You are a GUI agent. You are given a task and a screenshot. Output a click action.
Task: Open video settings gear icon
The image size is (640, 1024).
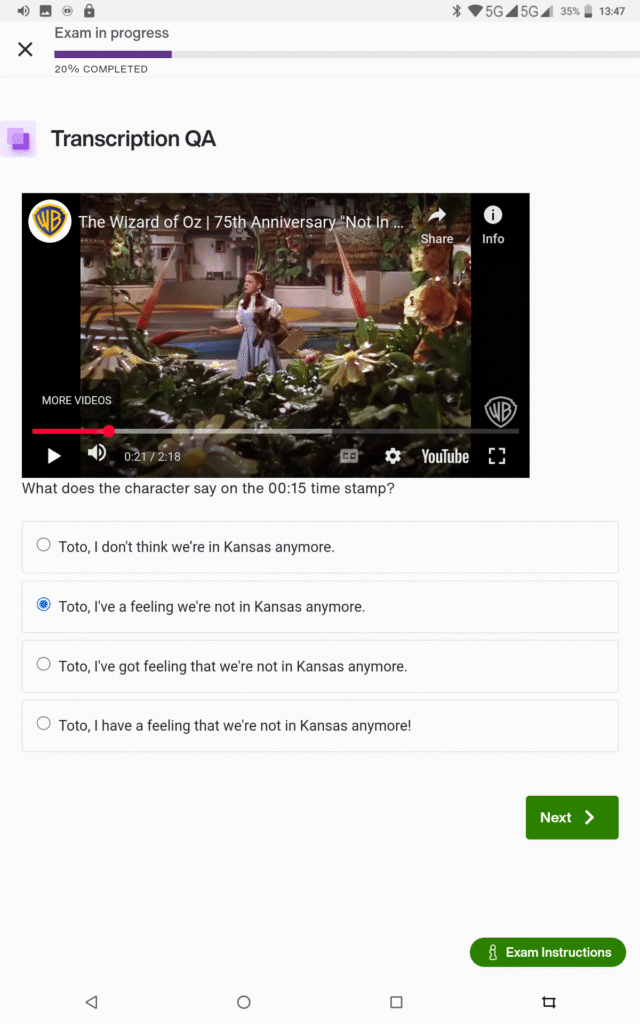coord(392,456)
